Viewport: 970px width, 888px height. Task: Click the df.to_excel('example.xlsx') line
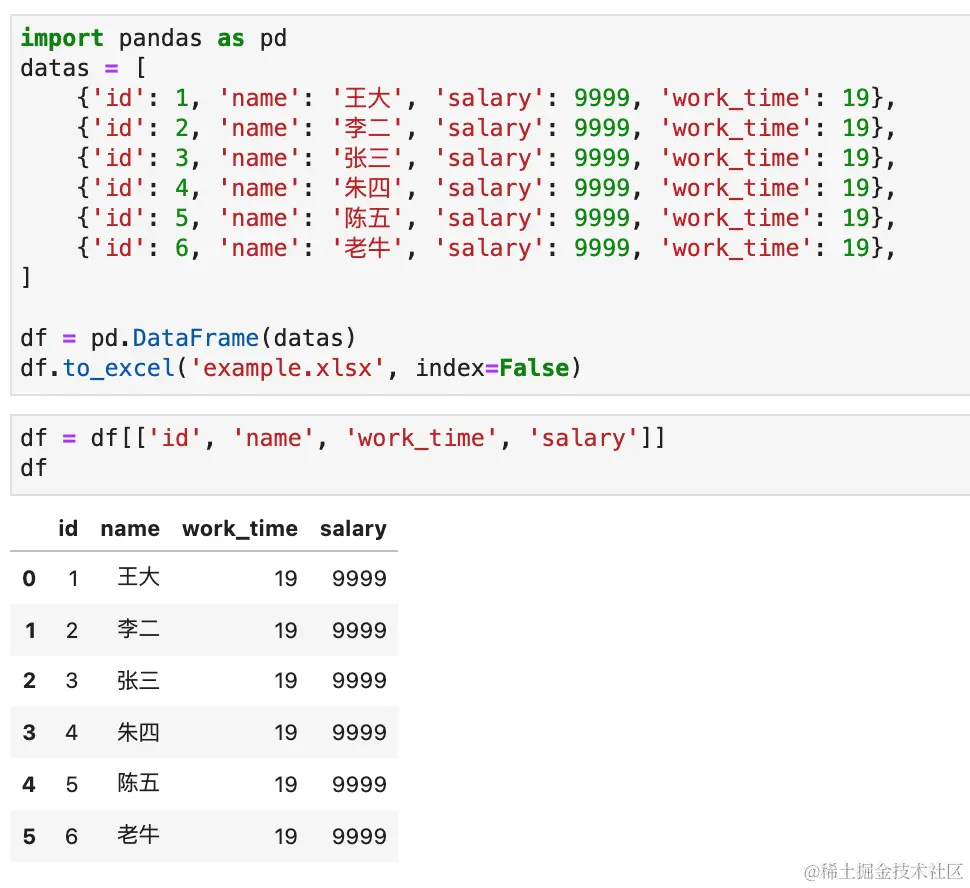point(301,368)
